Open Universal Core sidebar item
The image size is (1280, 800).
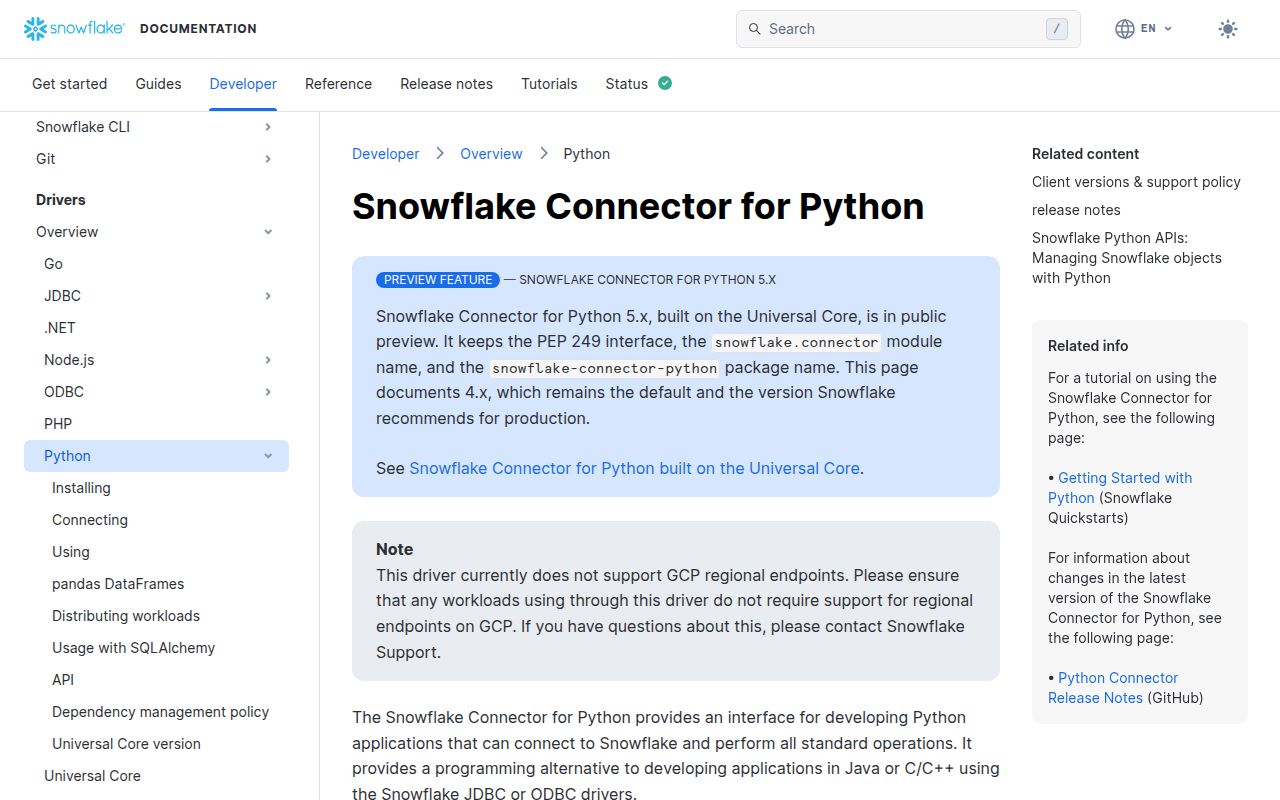point(92,776)
